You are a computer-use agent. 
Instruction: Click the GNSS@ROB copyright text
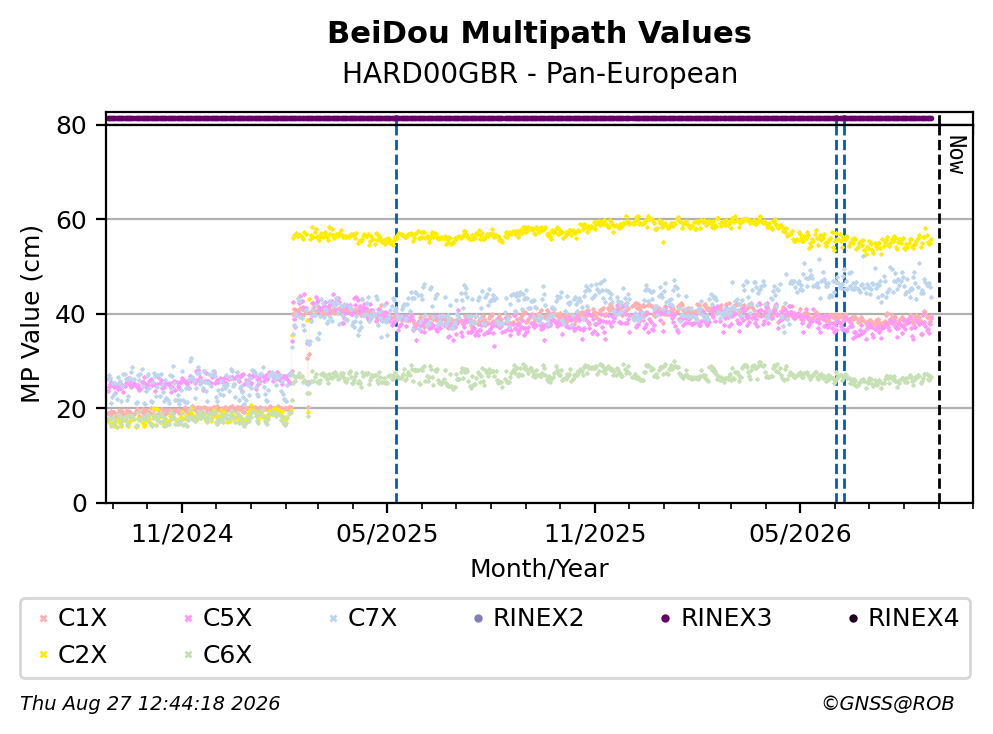click(888, 704)
